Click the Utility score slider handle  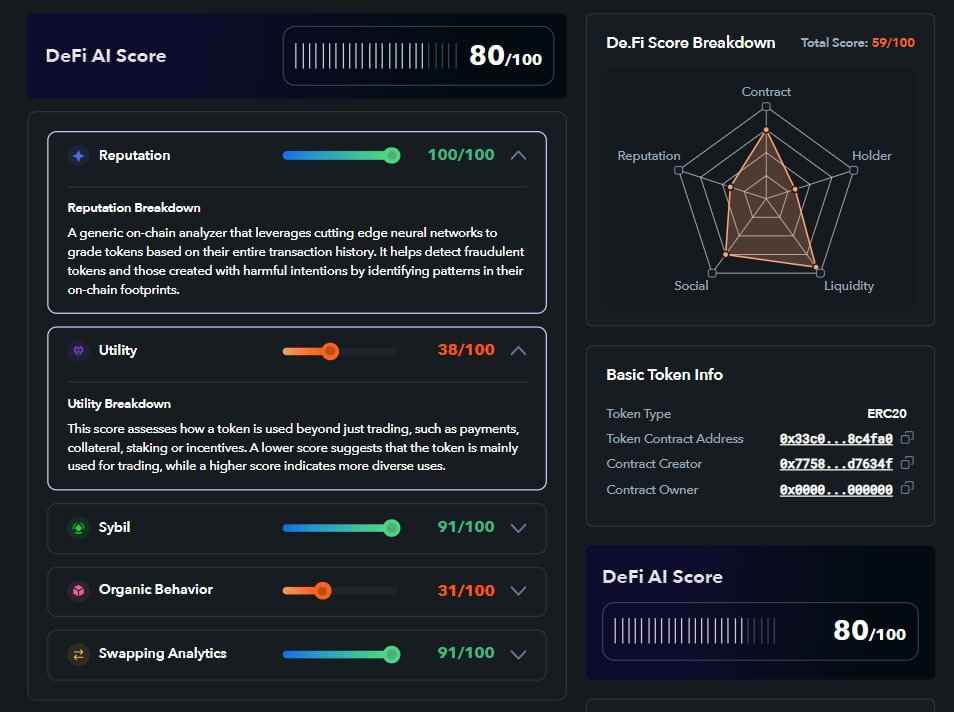point(330,351)
